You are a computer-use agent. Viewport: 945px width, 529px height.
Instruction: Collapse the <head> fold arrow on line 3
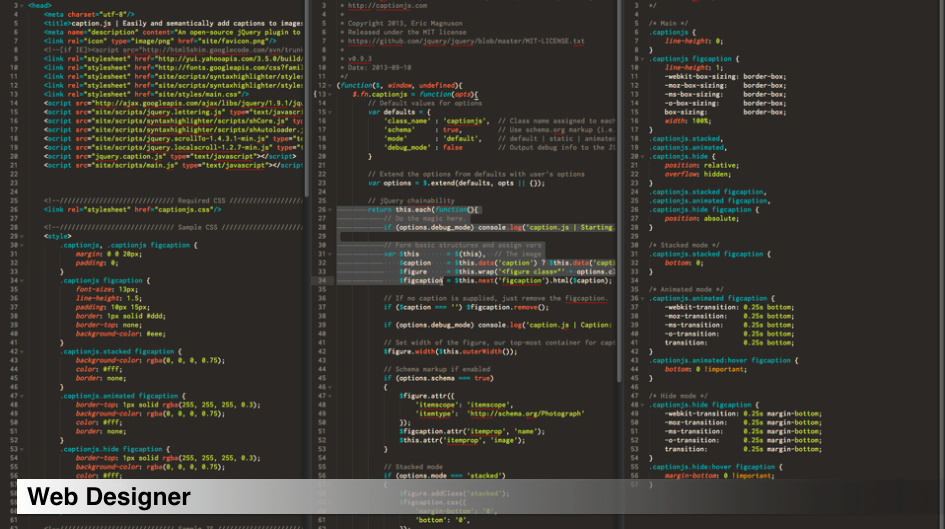pos(22,5)
